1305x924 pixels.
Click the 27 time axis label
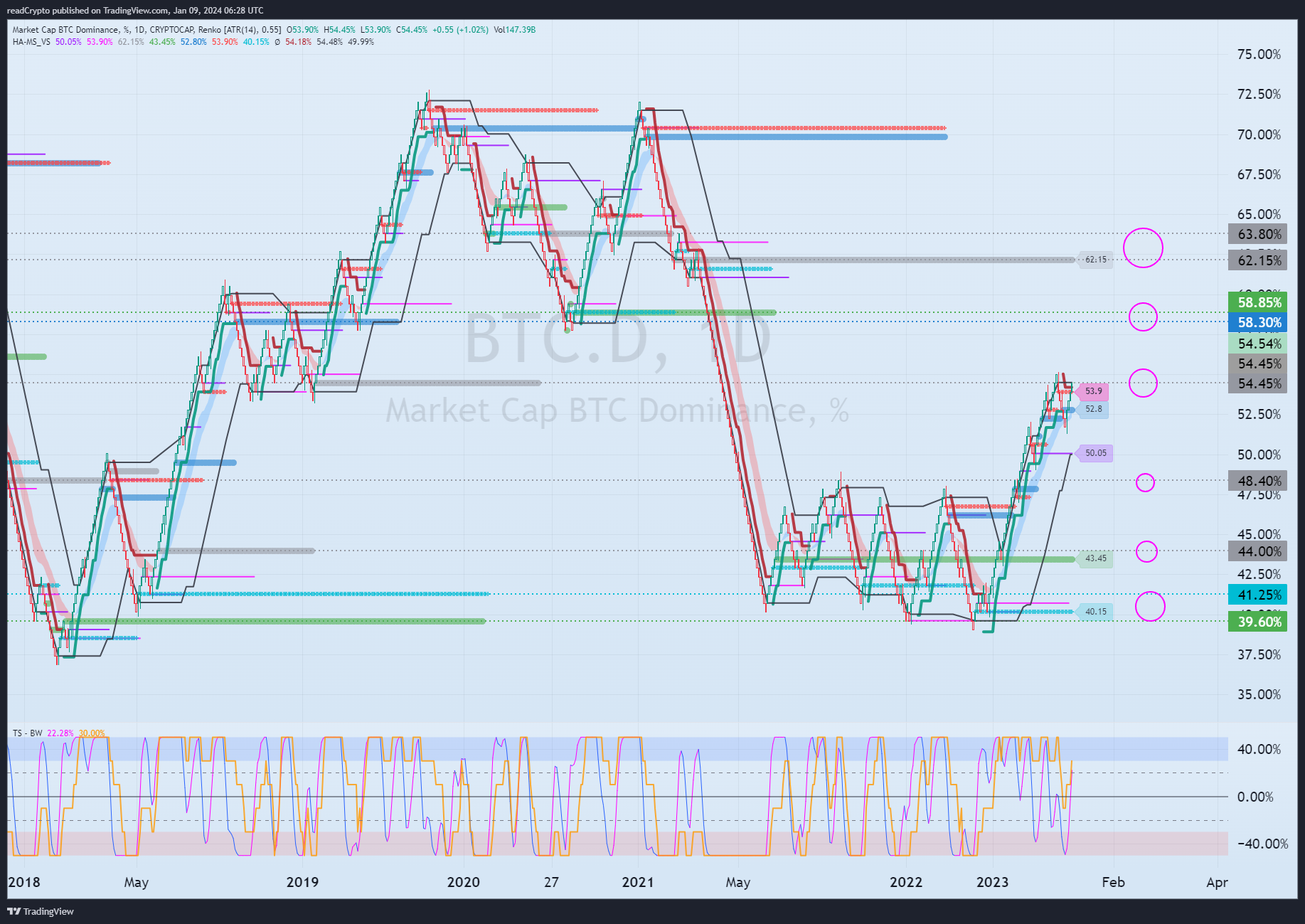click(x=551, y=883)
